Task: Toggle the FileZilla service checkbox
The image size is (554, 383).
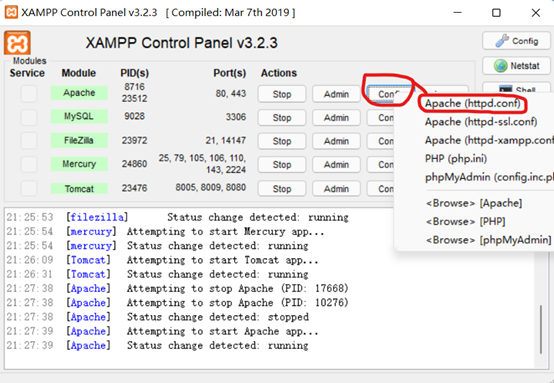Action: tap(29, 141)
